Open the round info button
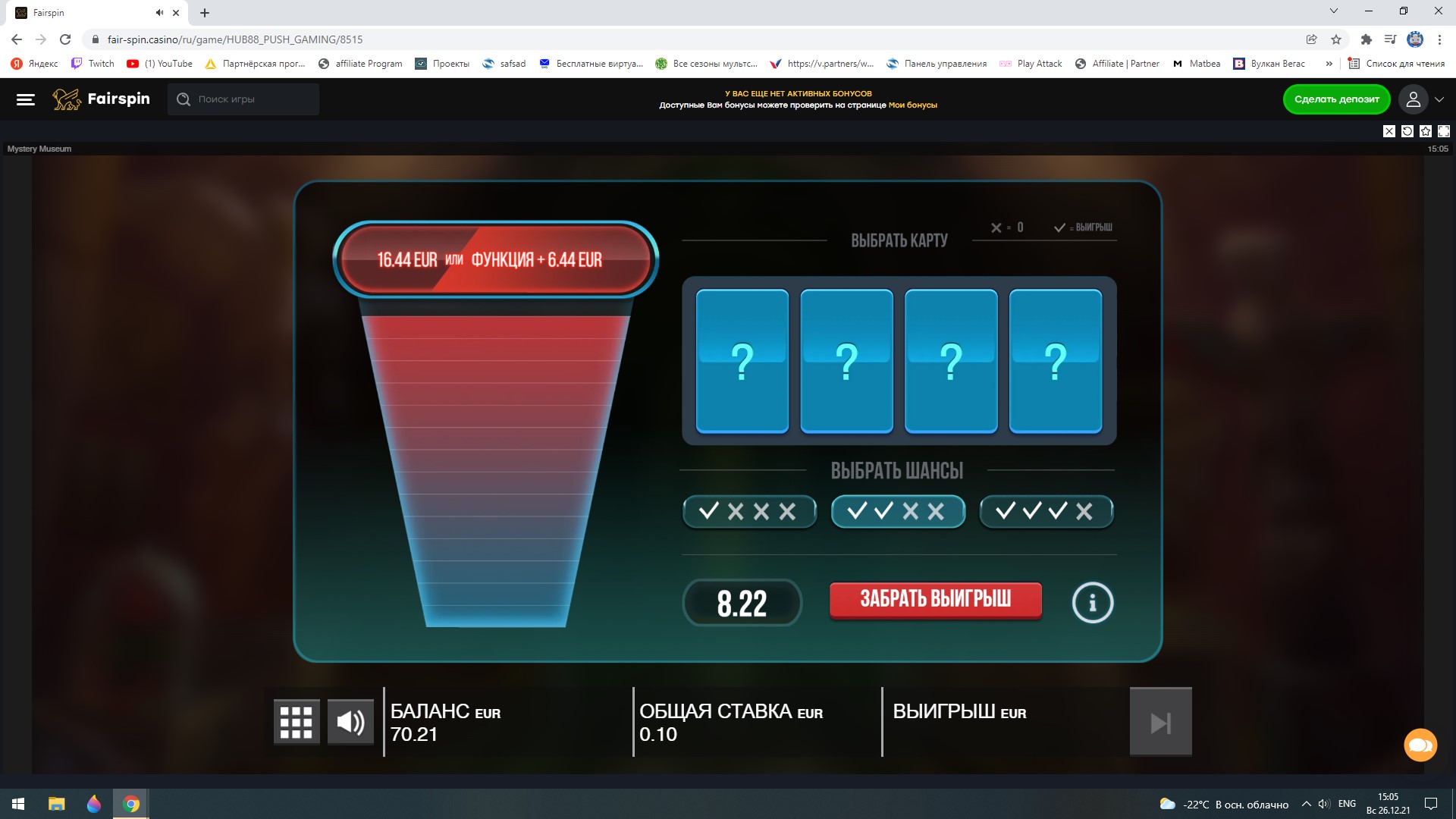This screenshot has height=819, width=1456. [x=1092, y=603]
